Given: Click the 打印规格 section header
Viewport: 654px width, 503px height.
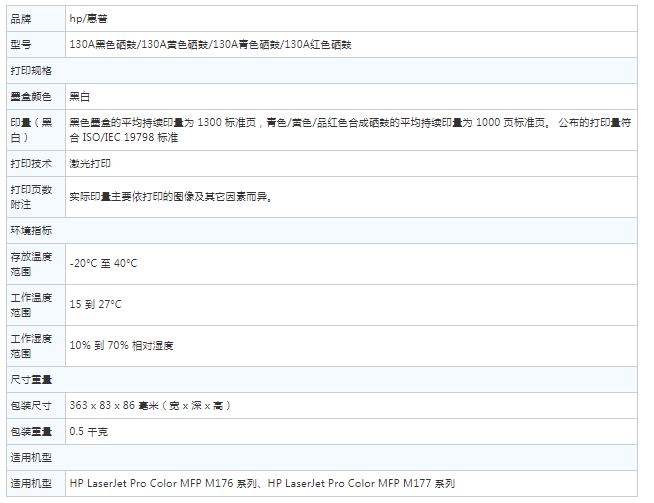Looking at the screenshot, I should (32, 71).
